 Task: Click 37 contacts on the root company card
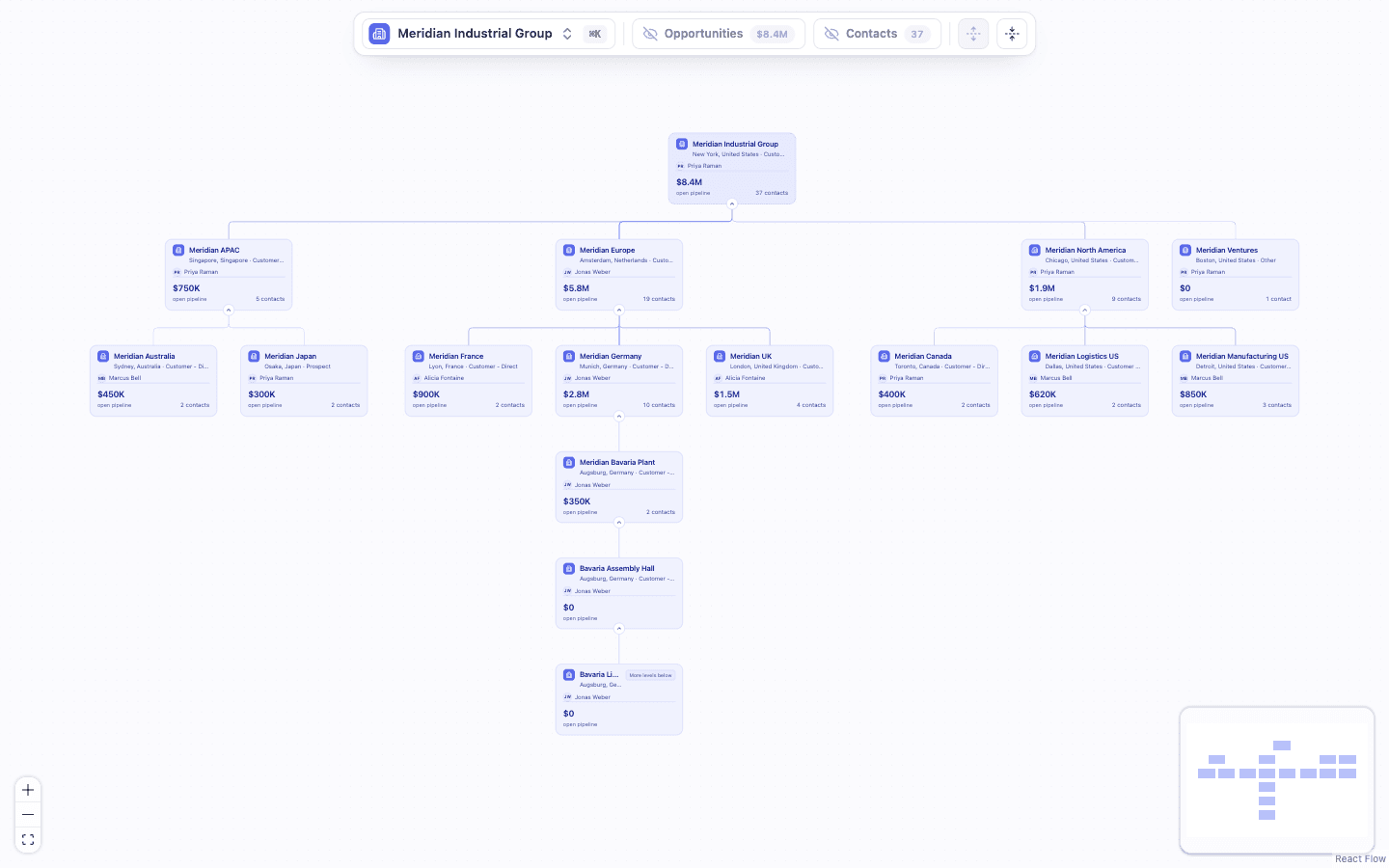[772, 193]
